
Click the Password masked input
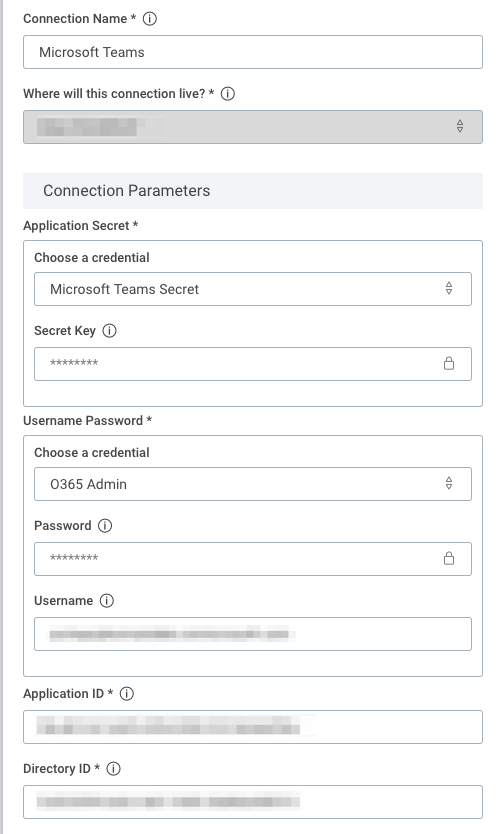tap(253, 559)
